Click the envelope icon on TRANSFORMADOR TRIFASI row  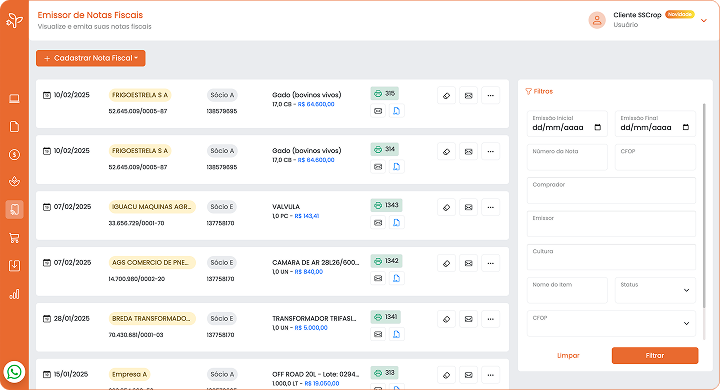click(x=468, y=319)
